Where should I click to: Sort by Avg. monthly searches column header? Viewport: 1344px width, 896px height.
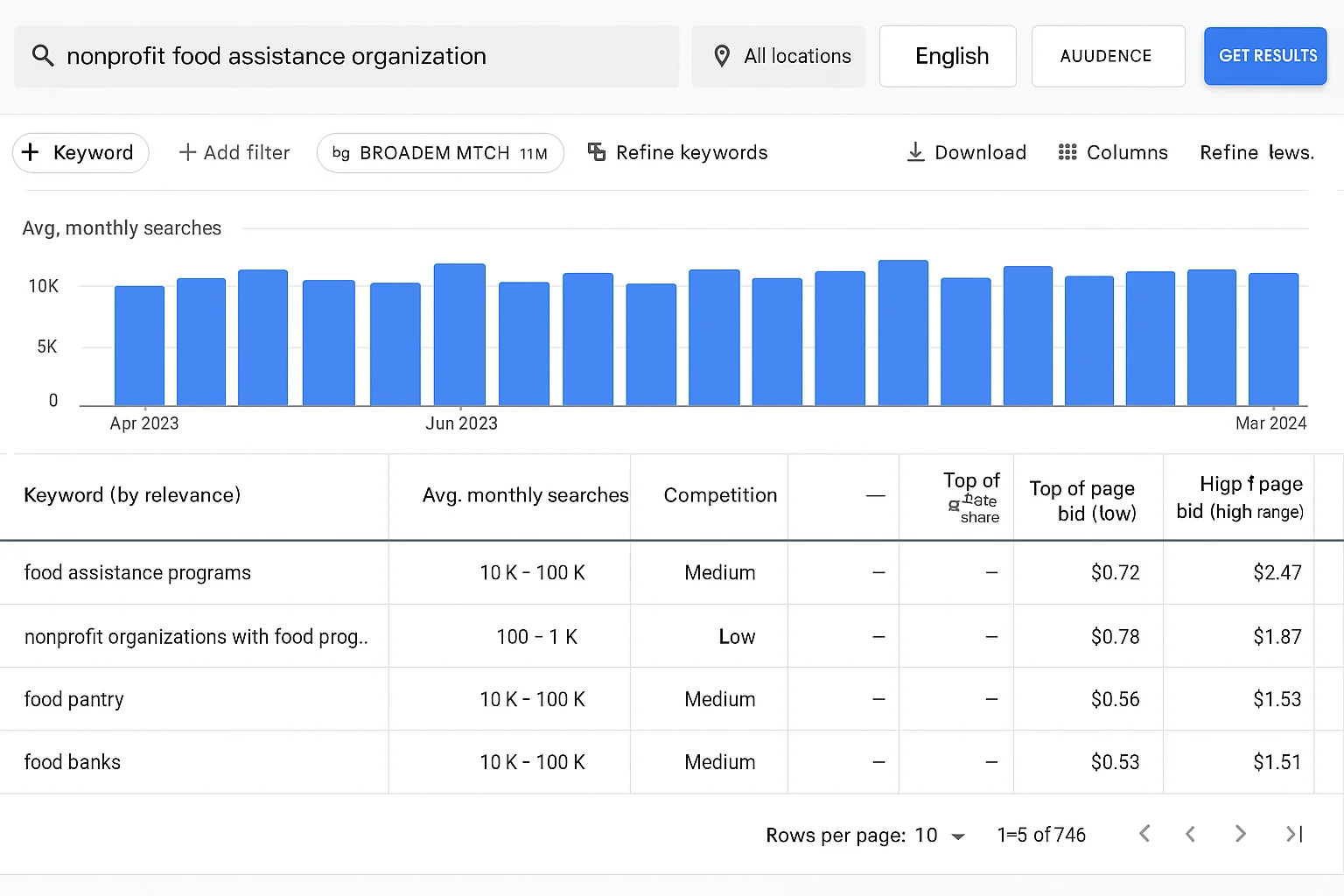coord(524,495)
